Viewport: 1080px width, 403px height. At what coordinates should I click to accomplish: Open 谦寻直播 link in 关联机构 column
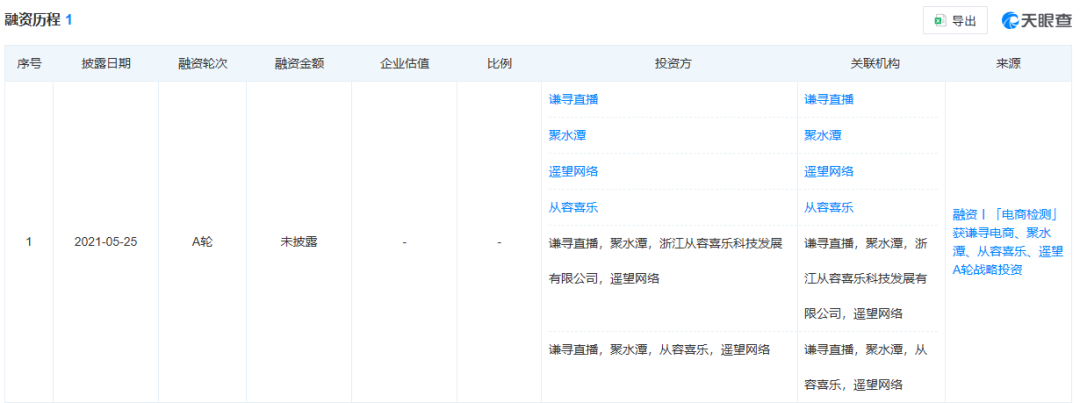(829, 99)
